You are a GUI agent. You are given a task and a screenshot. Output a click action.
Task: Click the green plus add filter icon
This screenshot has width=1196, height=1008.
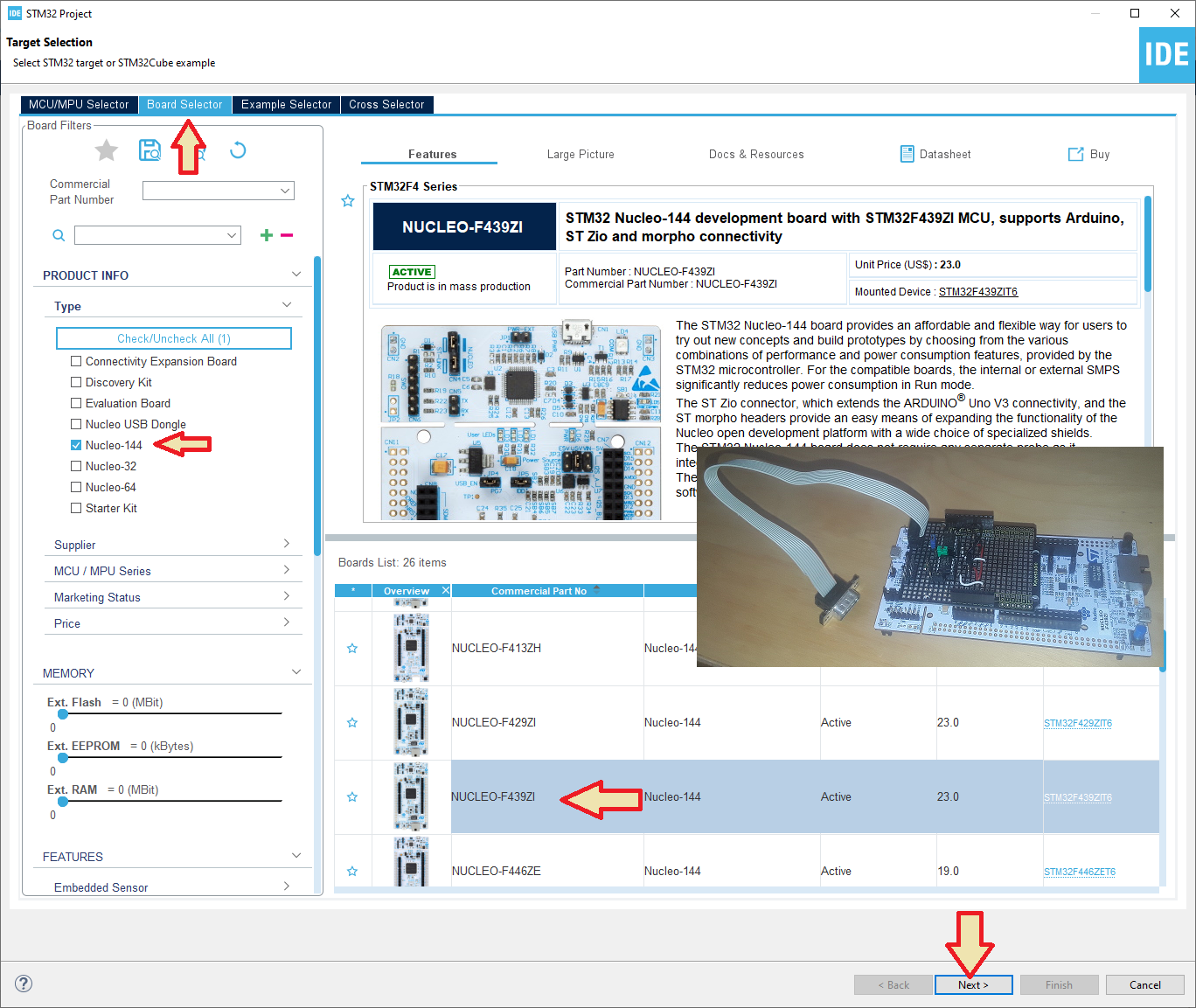(267, 235)
